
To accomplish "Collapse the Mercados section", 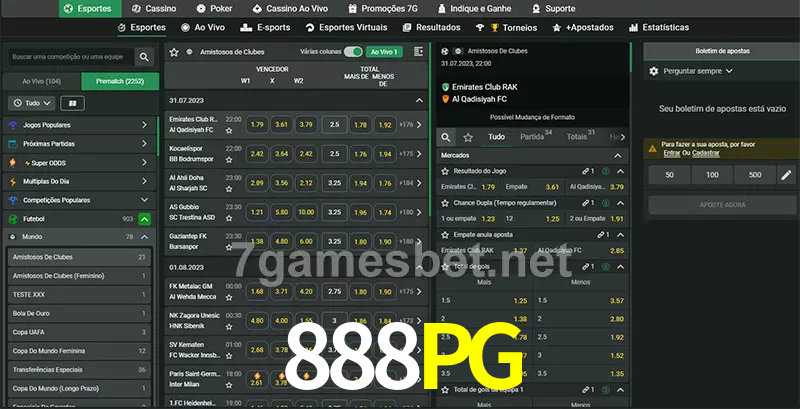I will [x=618, y=156].
